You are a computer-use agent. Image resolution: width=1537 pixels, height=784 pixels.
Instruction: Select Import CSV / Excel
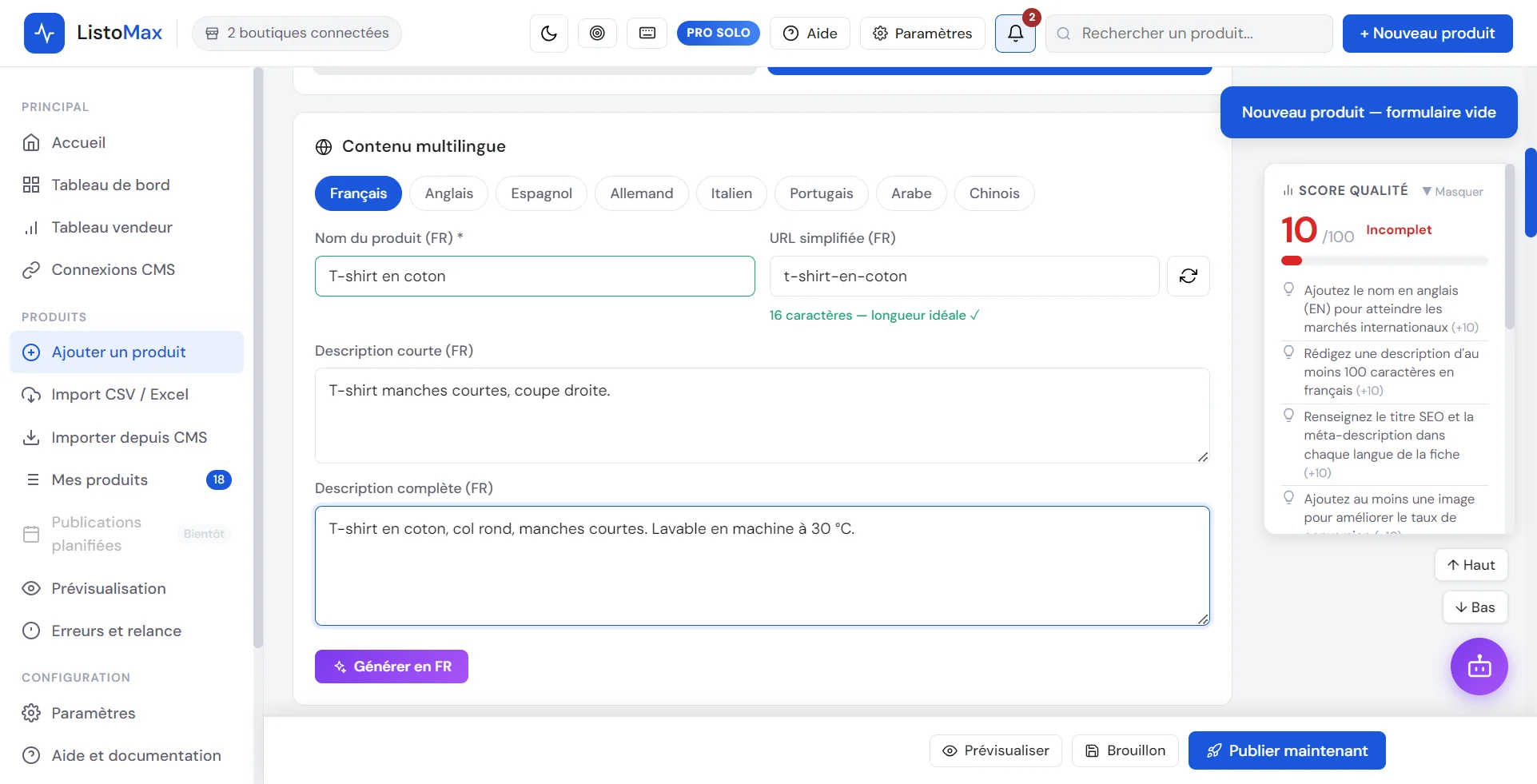click(x=126, y=394)
